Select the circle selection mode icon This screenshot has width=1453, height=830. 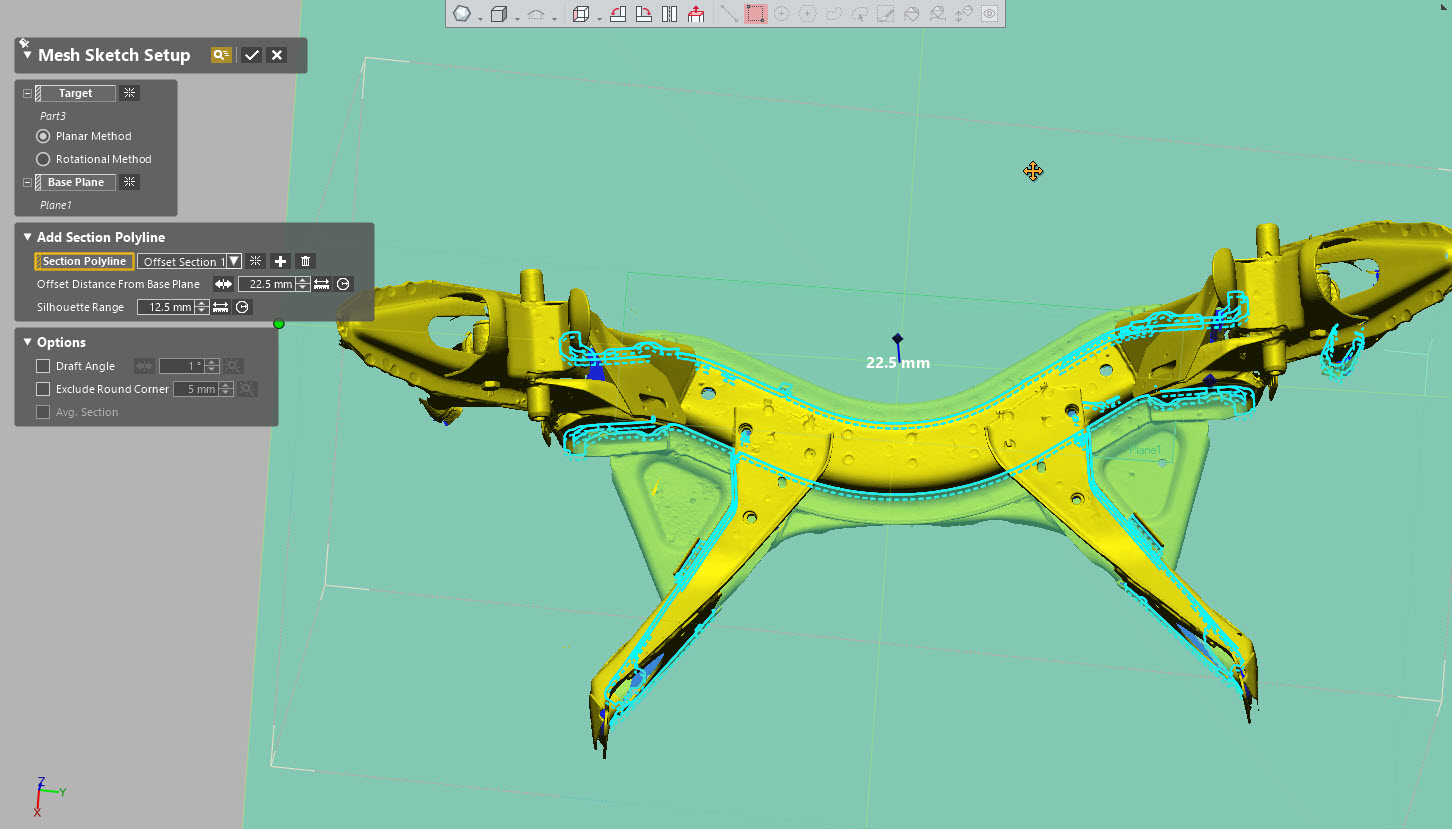click(x=781, y=14)
